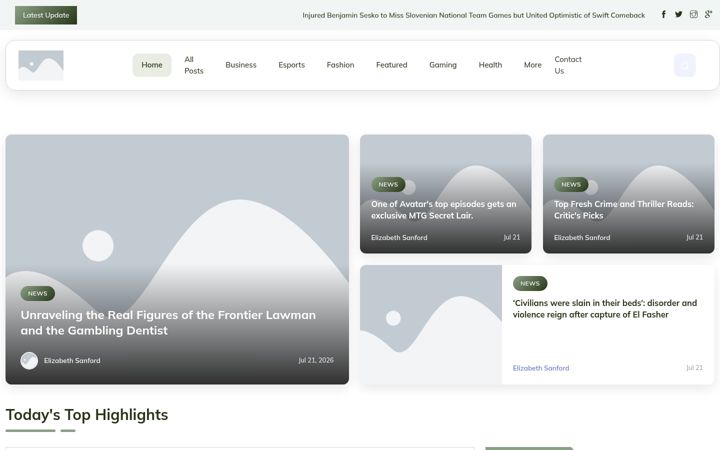The image size is (720, 450).
Task: Click NEWS tag on Crime Thriller card
Action: click(x=571, y=185)
